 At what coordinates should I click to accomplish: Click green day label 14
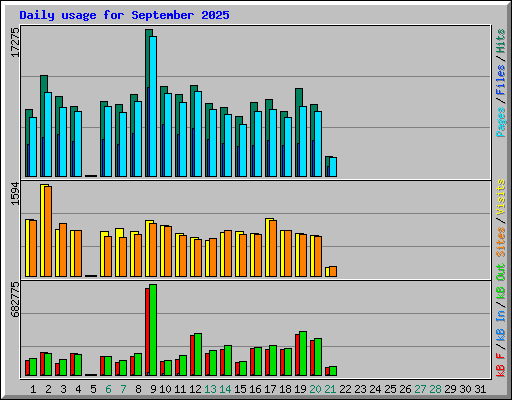click(x=225, y=389)
